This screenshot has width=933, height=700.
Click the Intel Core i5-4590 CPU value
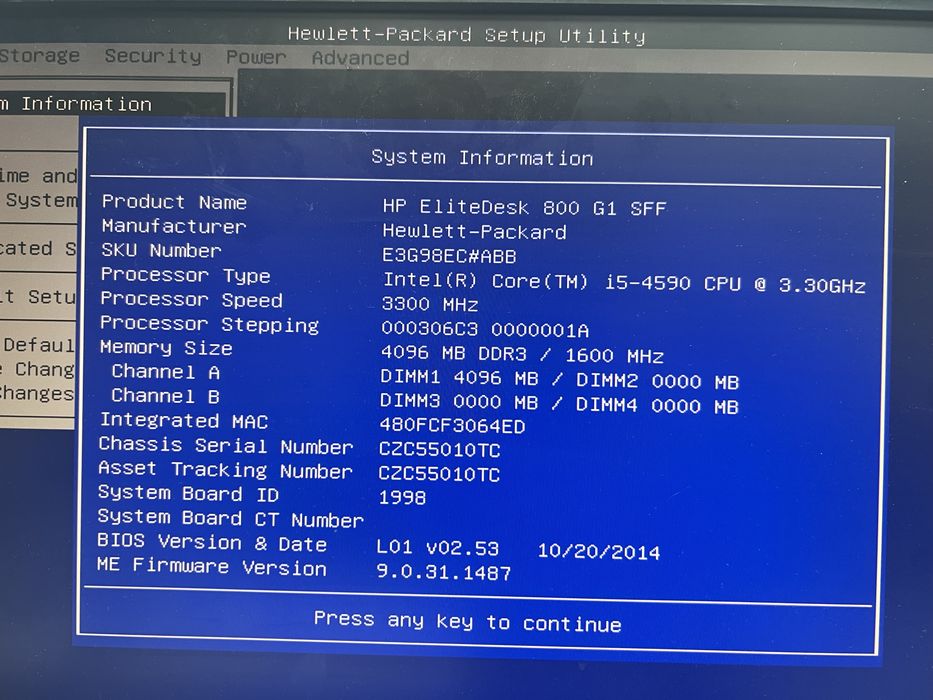point(624,283)
